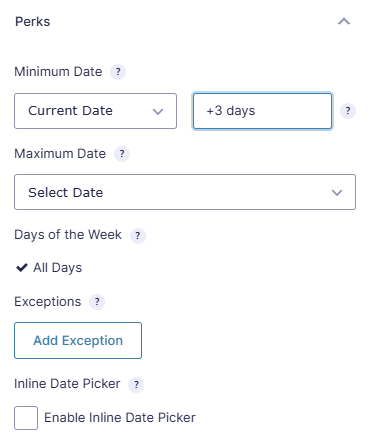Collapse the Perks section with the chevron
370x440 pixels.
point(344,22)
